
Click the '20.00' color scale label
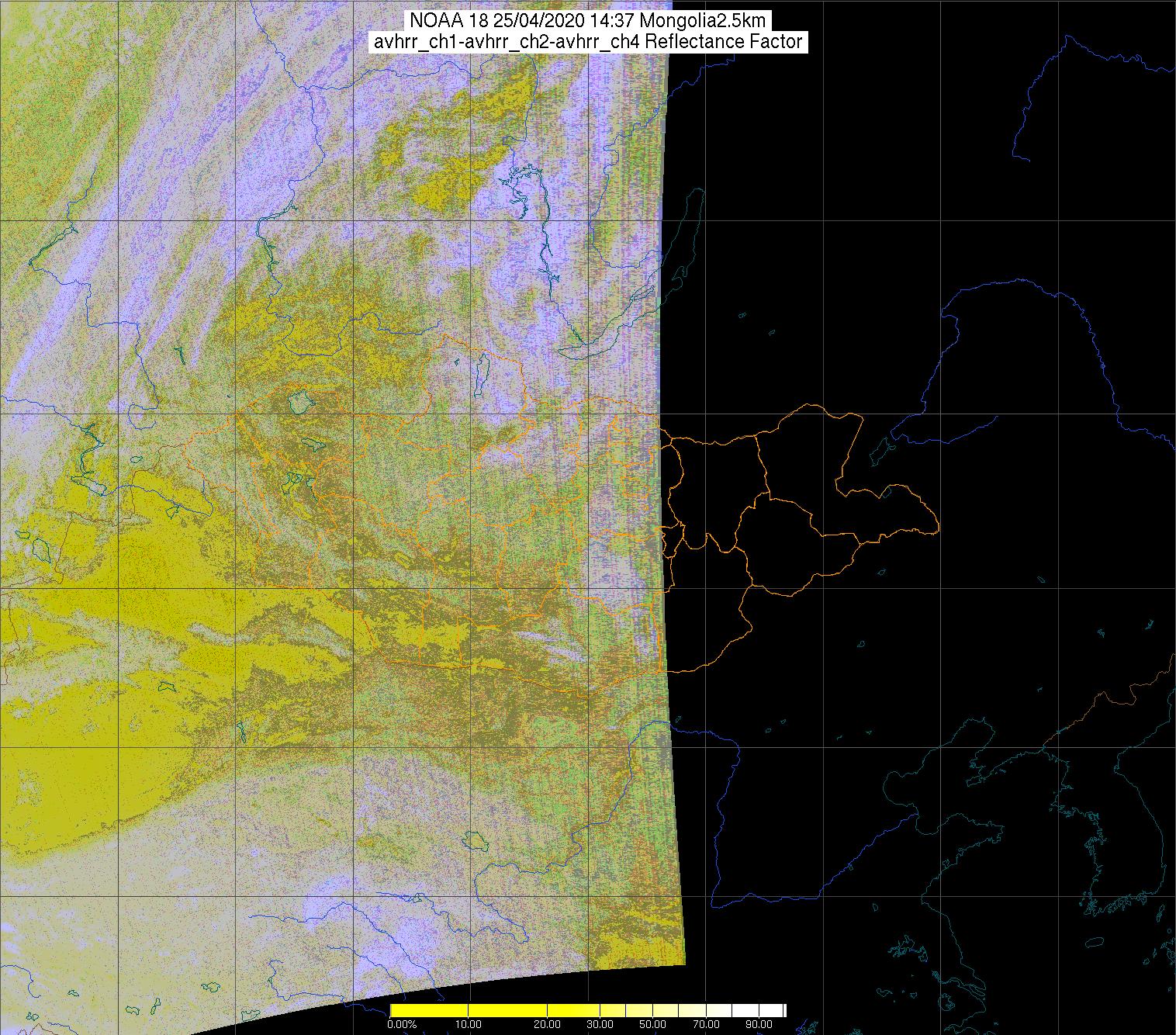point(547,1024)
